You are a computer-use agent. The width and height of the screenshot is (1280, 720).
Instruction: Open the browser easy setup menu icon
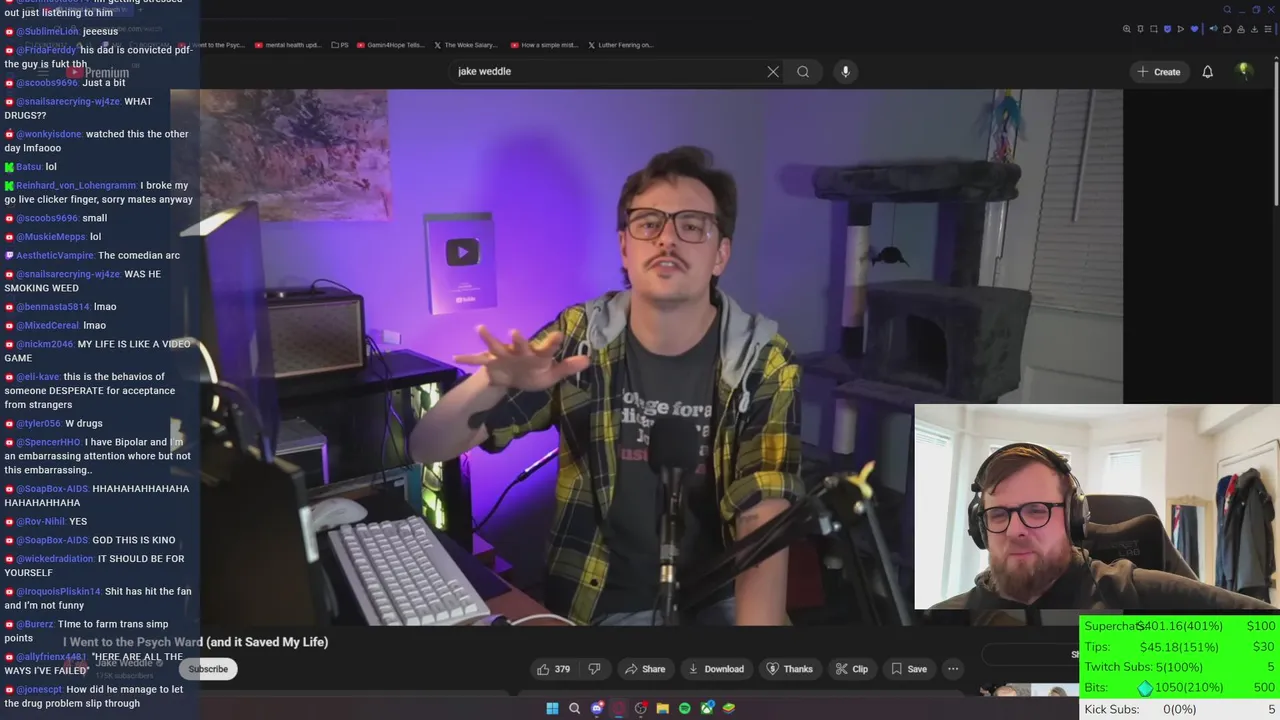point(1268,29)
